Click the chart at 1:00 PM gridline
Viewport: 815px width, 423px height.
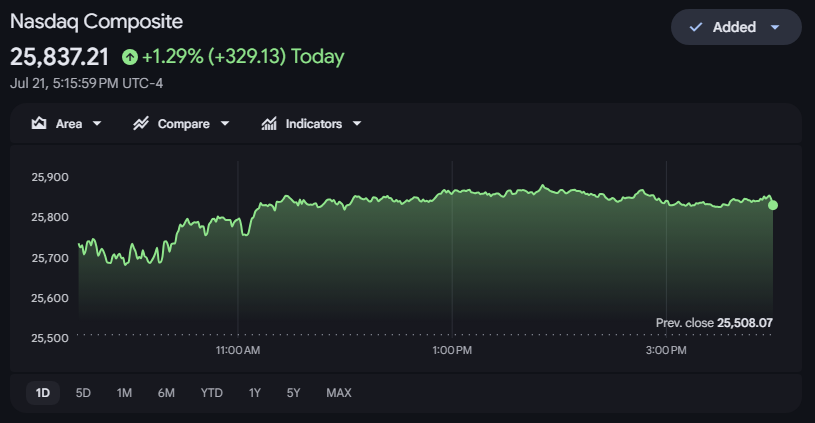point(452,248)
